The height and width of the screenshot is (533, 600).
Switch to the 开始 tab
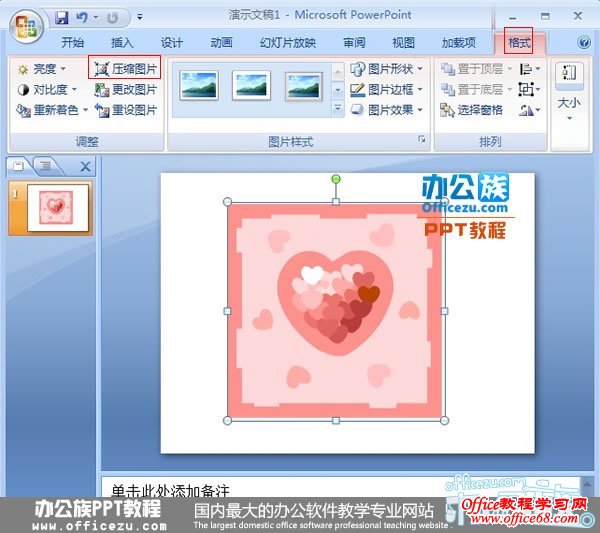click(72, 42)
